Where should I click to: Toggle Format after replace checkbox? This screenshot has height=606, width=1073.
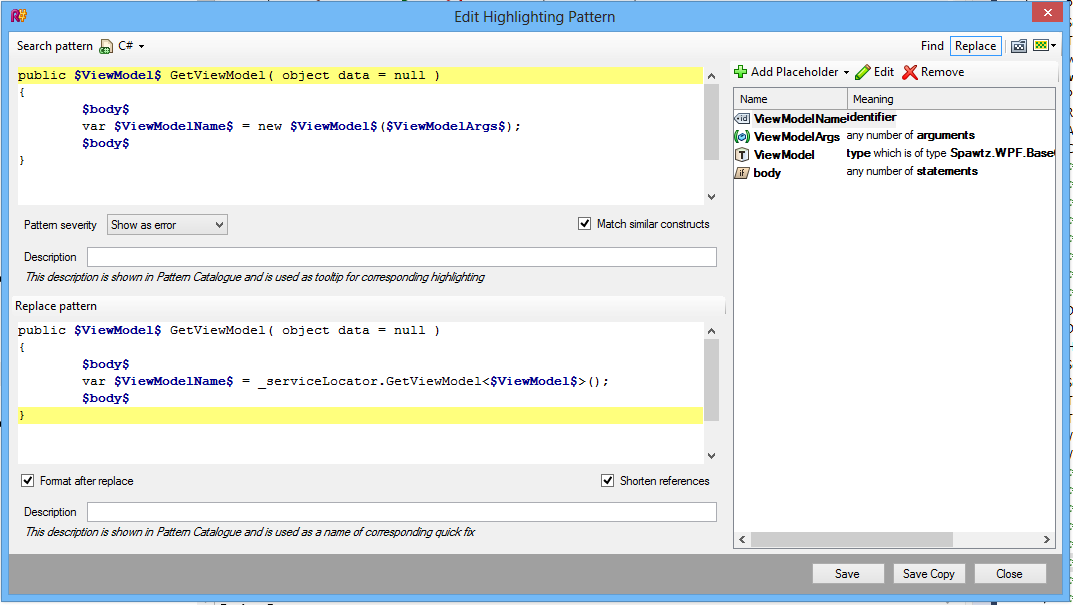(x=27, y=481)
